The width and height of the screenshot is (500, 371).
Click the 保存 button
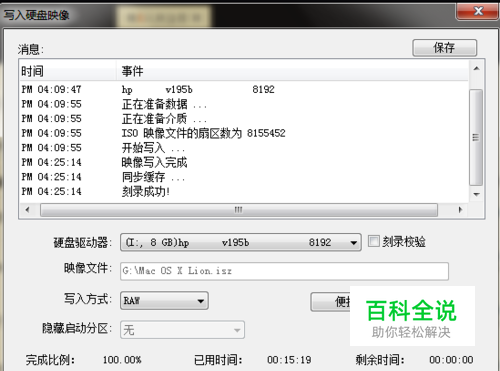click(444, 48)
